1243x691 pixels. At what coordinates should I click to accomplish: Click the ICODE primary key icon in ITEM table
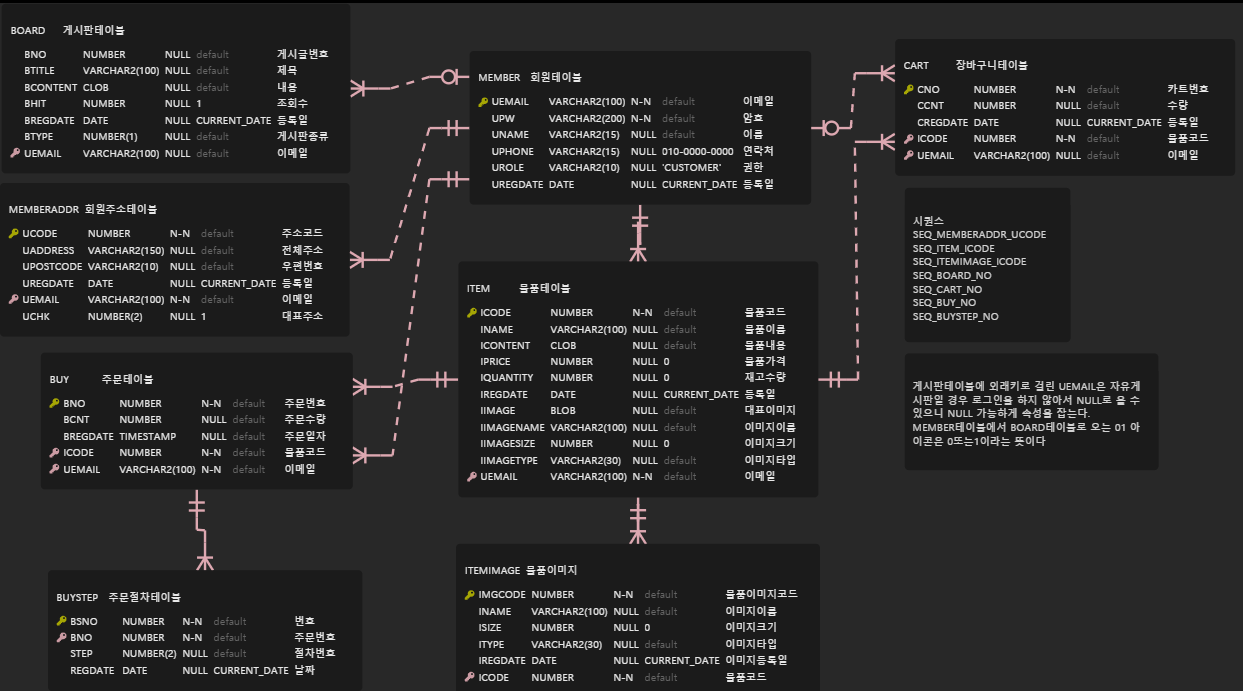coord(471,313)
